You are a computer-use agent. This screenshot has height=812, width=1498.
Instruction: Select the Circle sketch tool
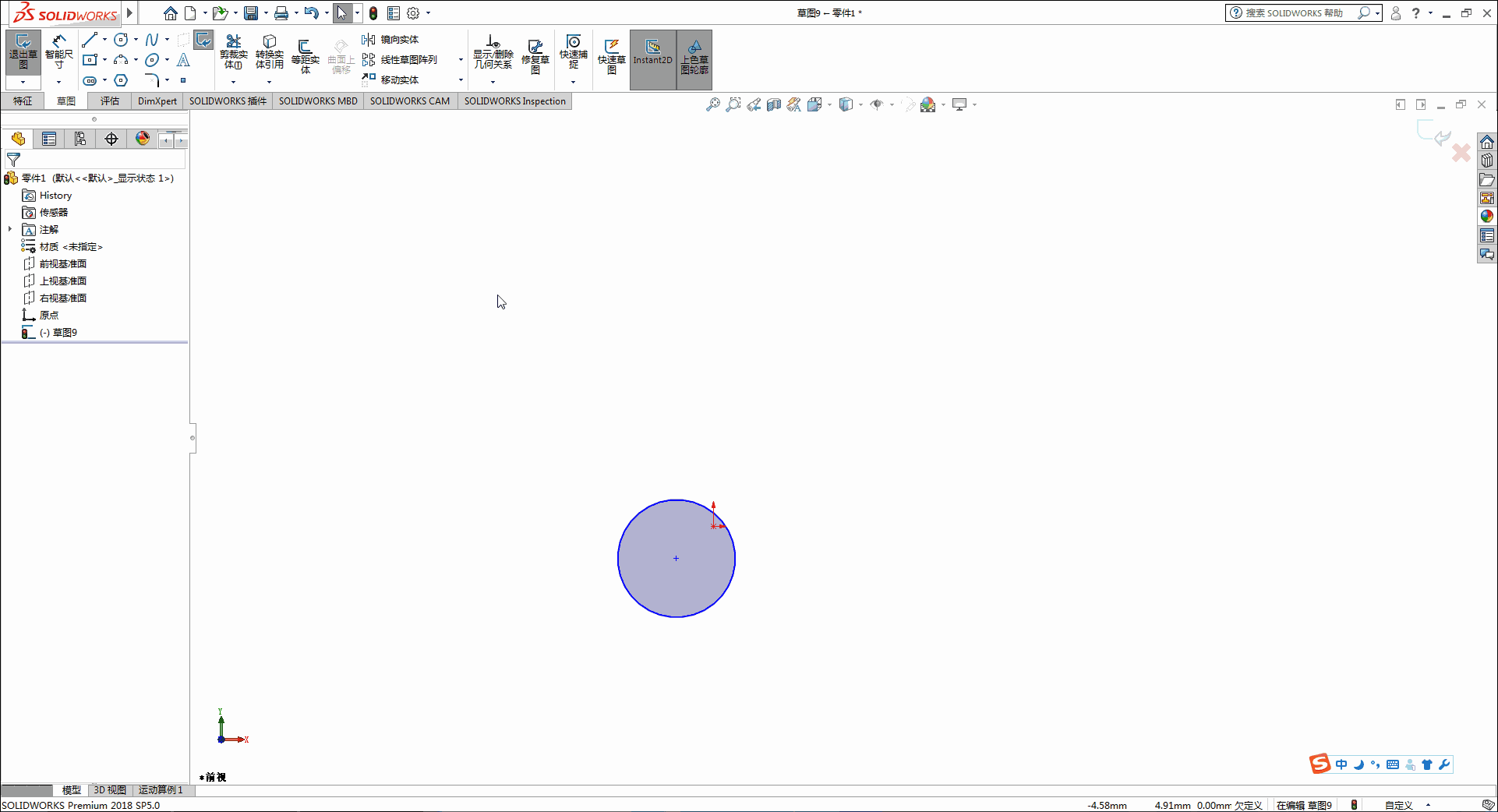[121, 40]
